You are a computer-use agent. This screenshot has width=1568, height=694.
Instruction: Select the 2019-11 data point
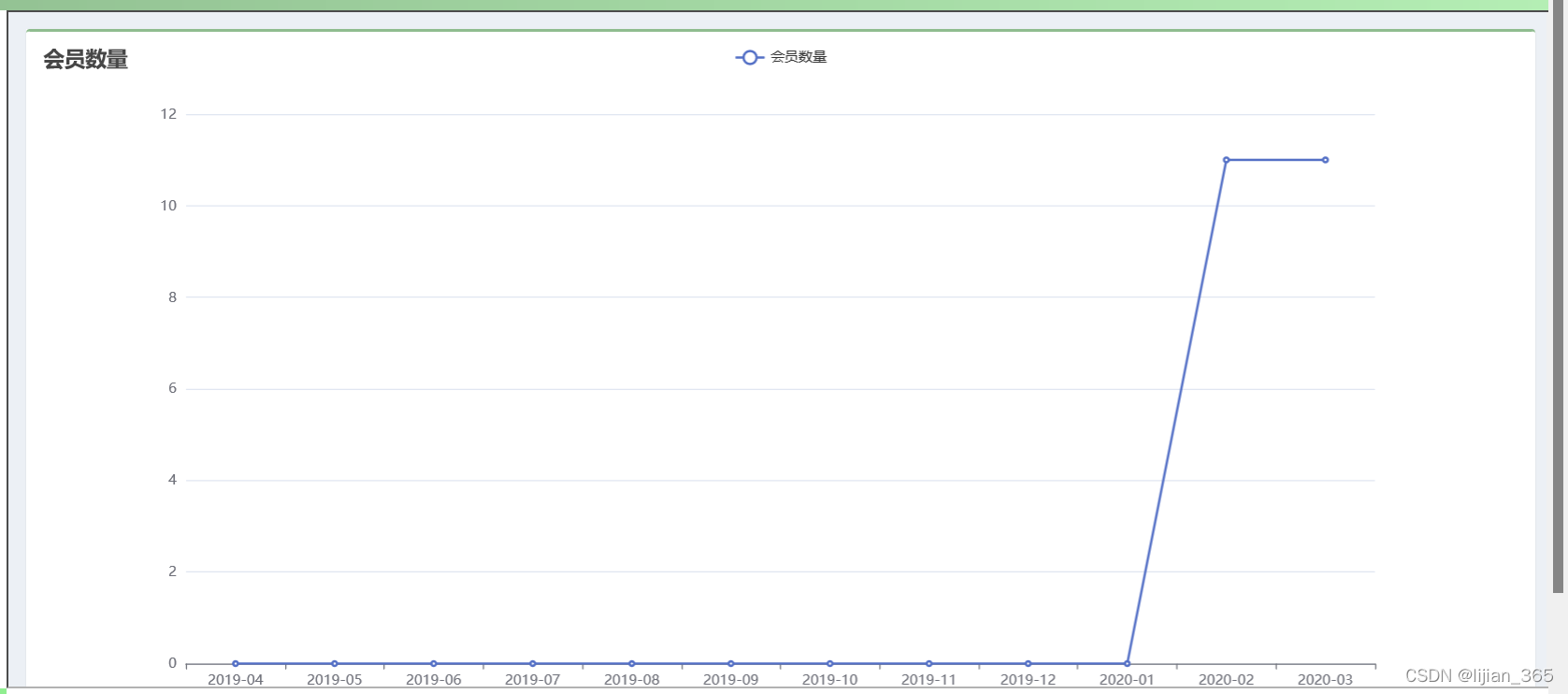(928, 663)
